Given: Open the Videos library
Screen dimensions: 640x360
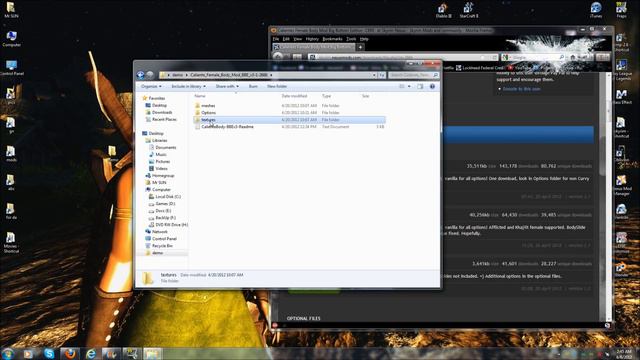Looking at the screenshot, I should 161,169.
